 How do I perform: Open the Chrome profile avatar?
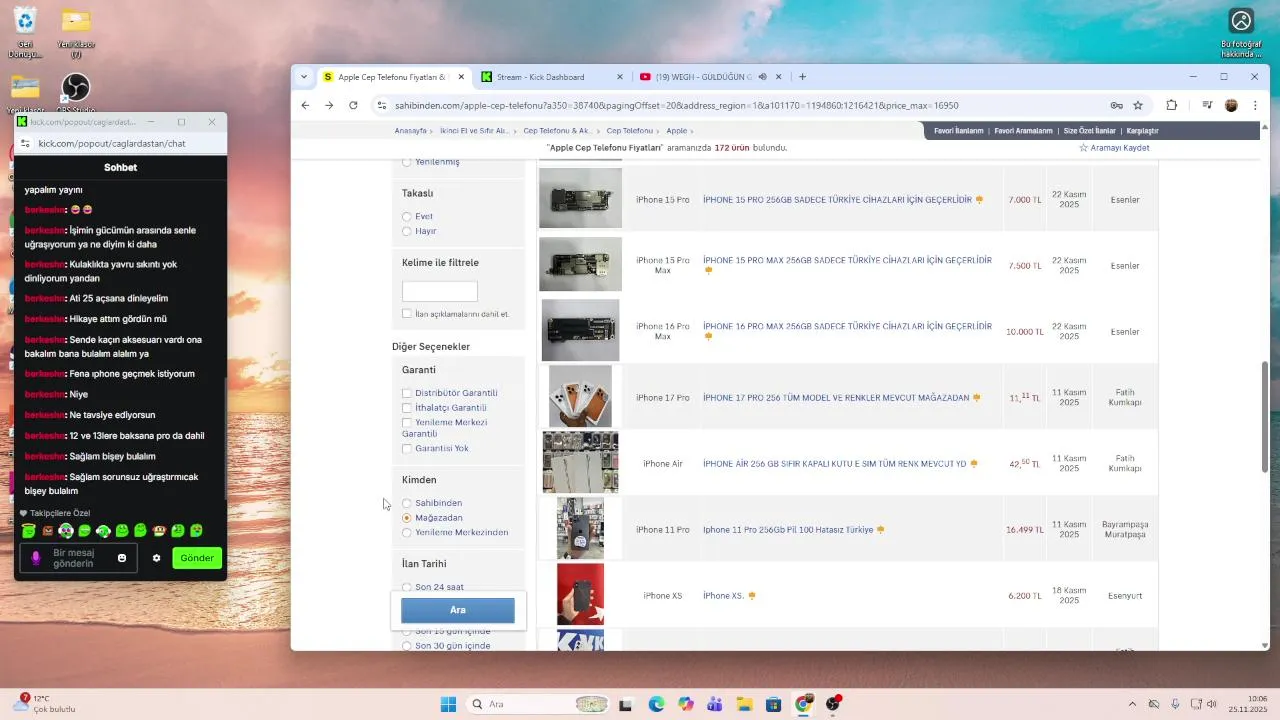(x=1231, y=105)
